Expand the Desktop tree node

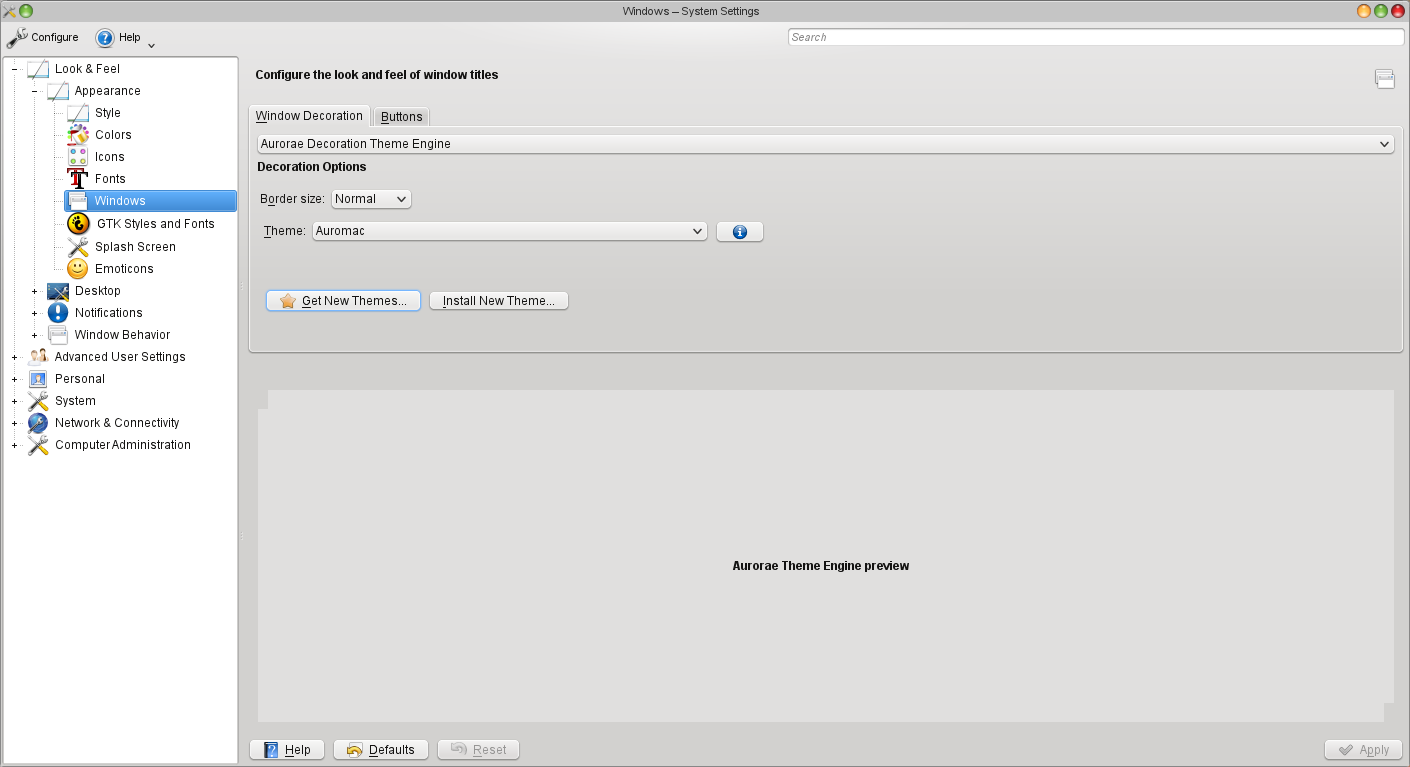click(34, 291)
